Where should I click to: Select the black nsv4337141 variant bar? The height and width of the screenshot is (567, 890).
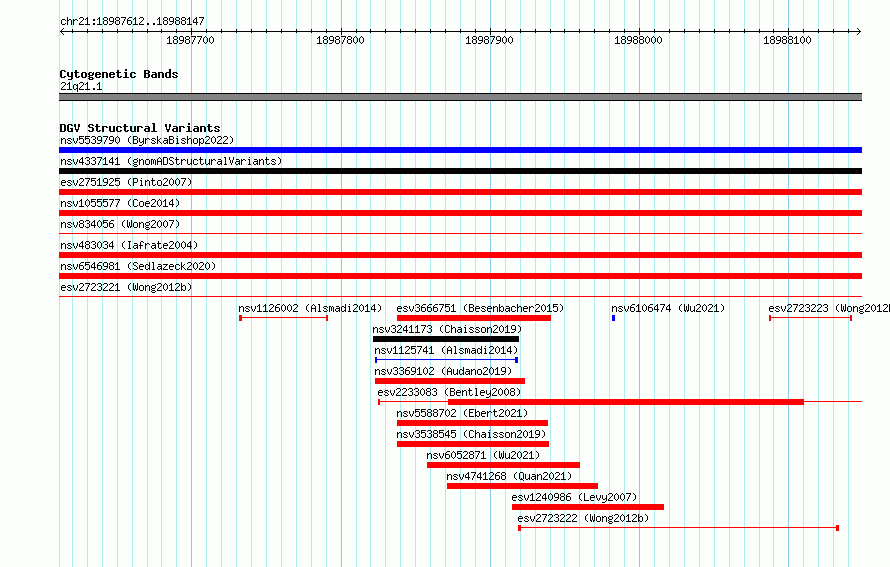click(x=460, y=171)
